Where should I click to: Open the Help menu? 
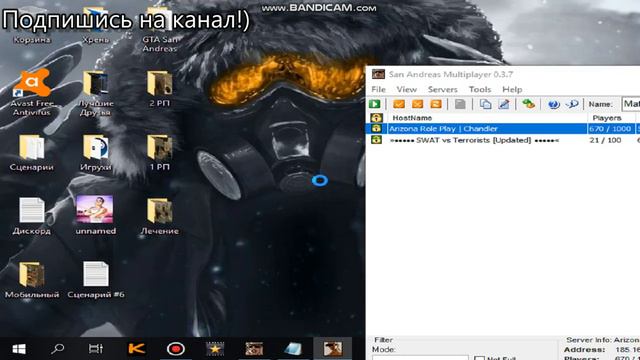[x=512, y=89]
